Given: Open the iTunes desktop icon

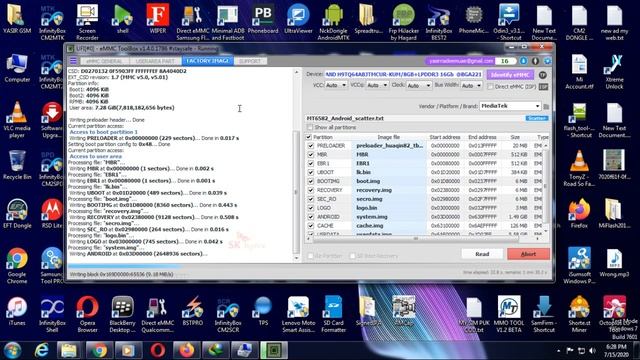Looking at the screenshot, I should [x=17, y=311].
